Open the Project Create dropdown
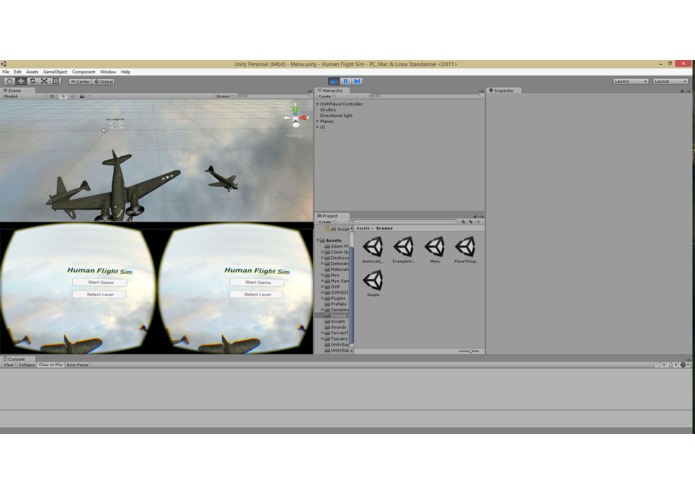Image resolution: width=695 pixels, height=494 pixels. pyautogui.click(x=326, y=222)
